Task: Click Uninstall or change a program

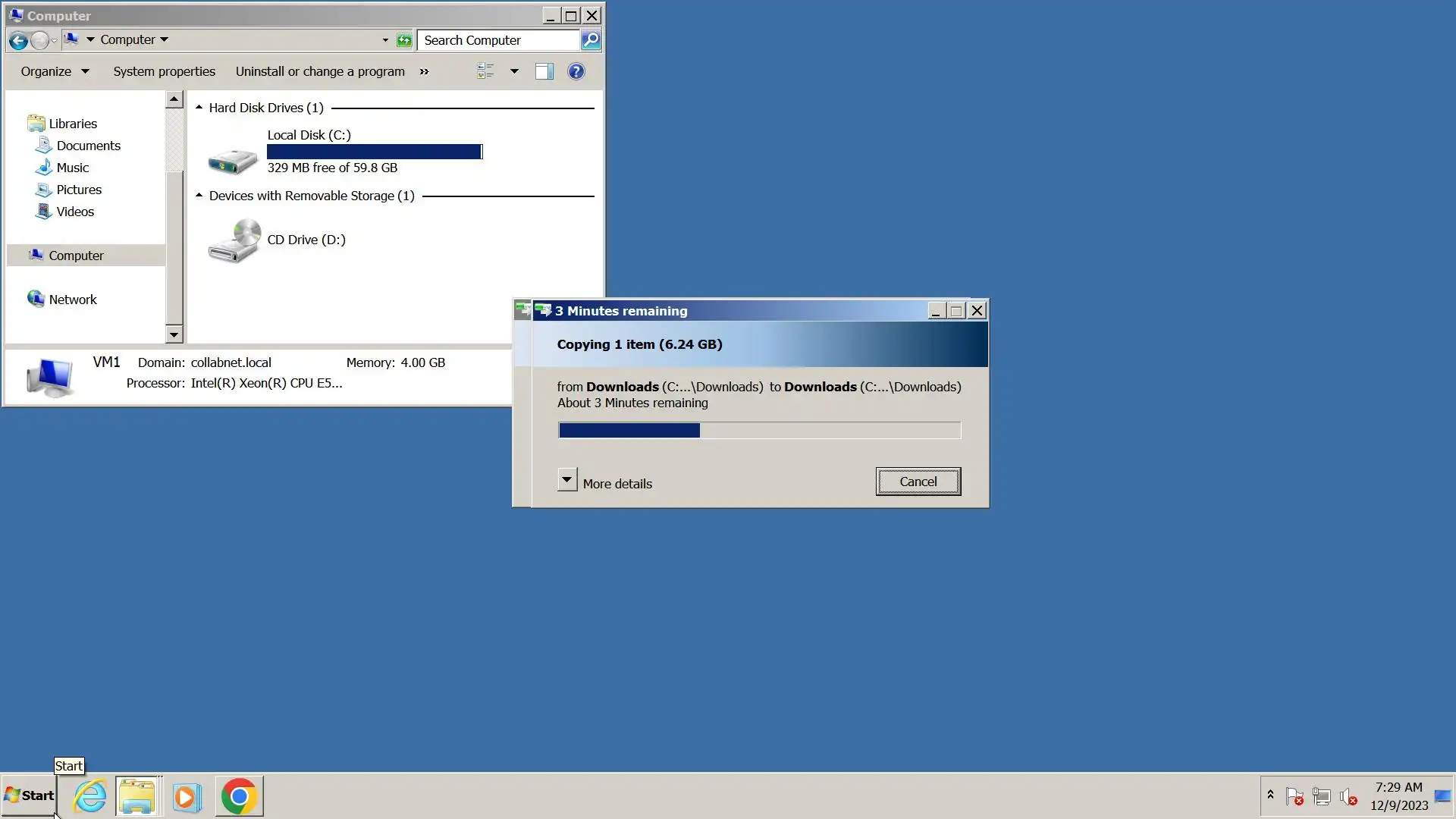Action: tap(320, 71)
